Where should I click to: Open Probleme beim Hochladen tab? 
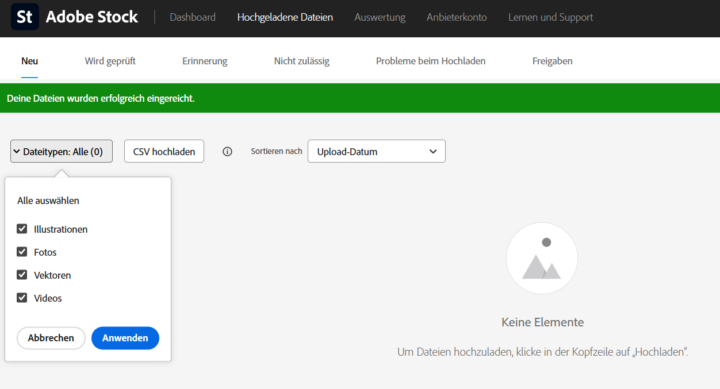point(431,61)
